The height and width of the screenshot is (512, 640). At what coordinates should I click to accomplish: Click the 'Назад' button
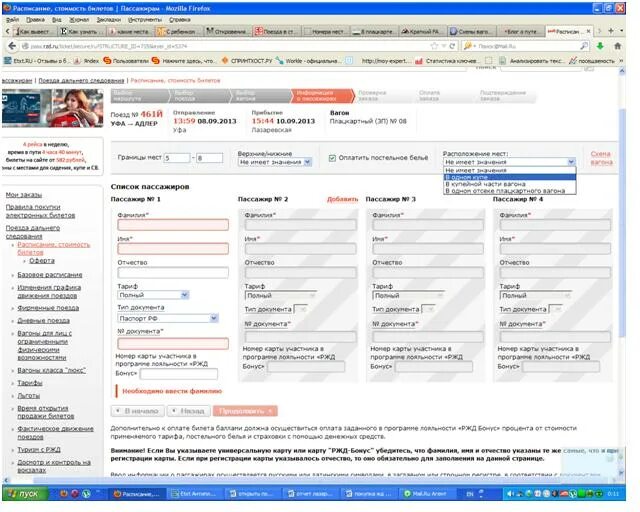pos(189,411)
